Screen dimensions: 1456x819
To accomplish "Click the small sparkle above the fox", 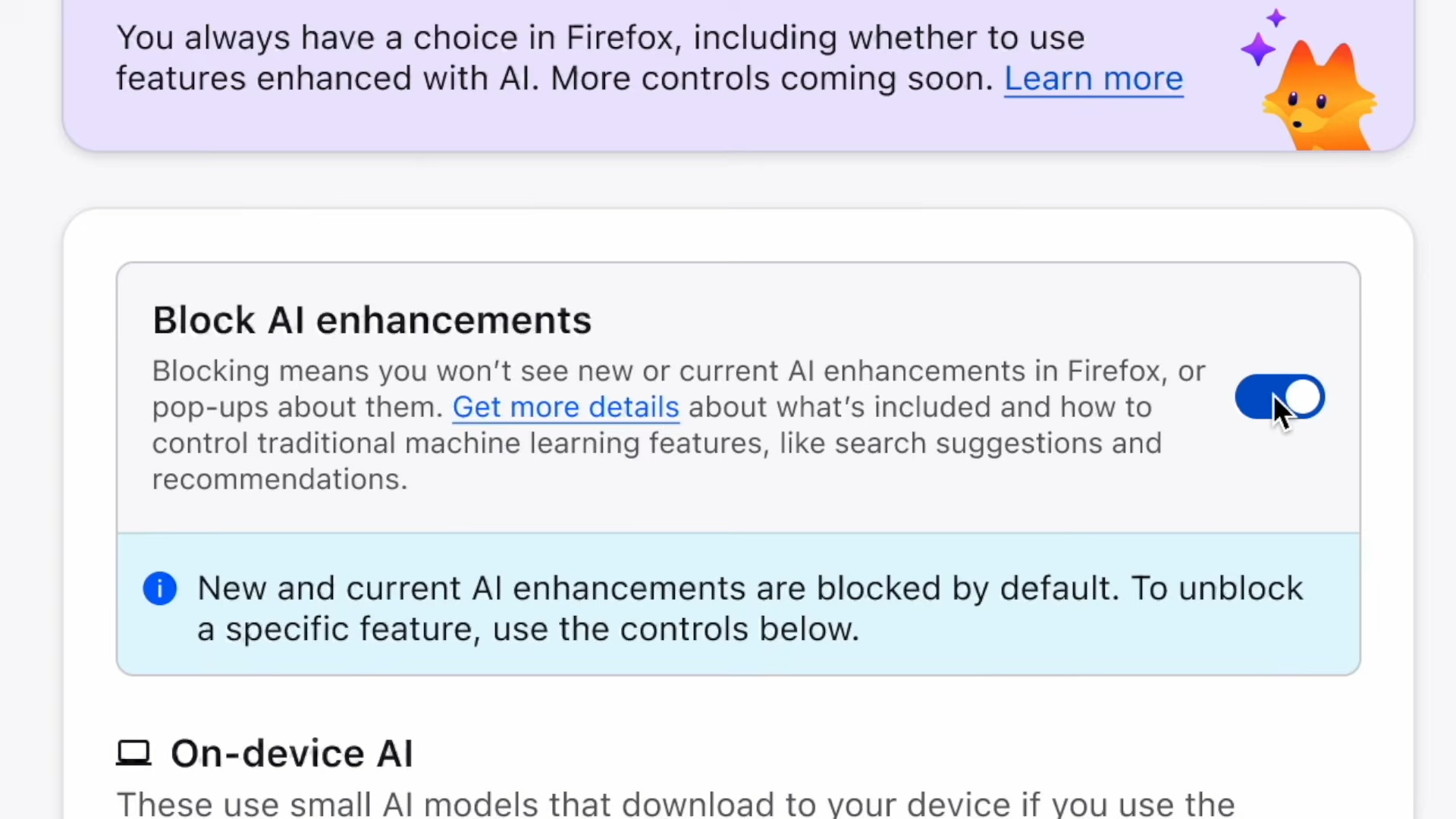I will (x=1276, y=17).
